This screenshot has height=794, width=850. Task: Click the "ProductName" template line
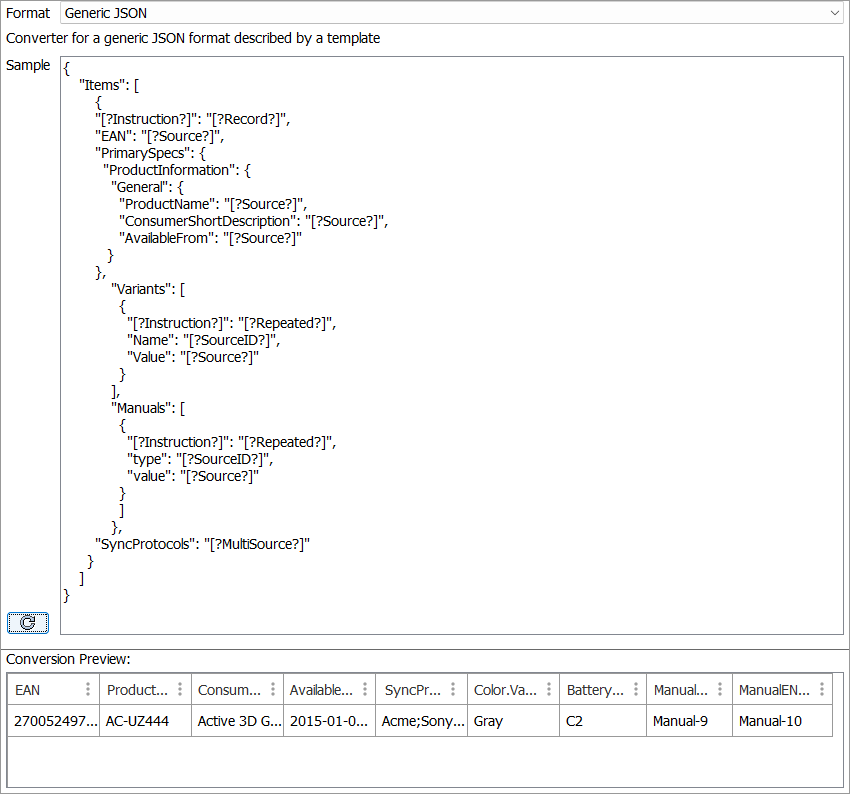[213, 204]
